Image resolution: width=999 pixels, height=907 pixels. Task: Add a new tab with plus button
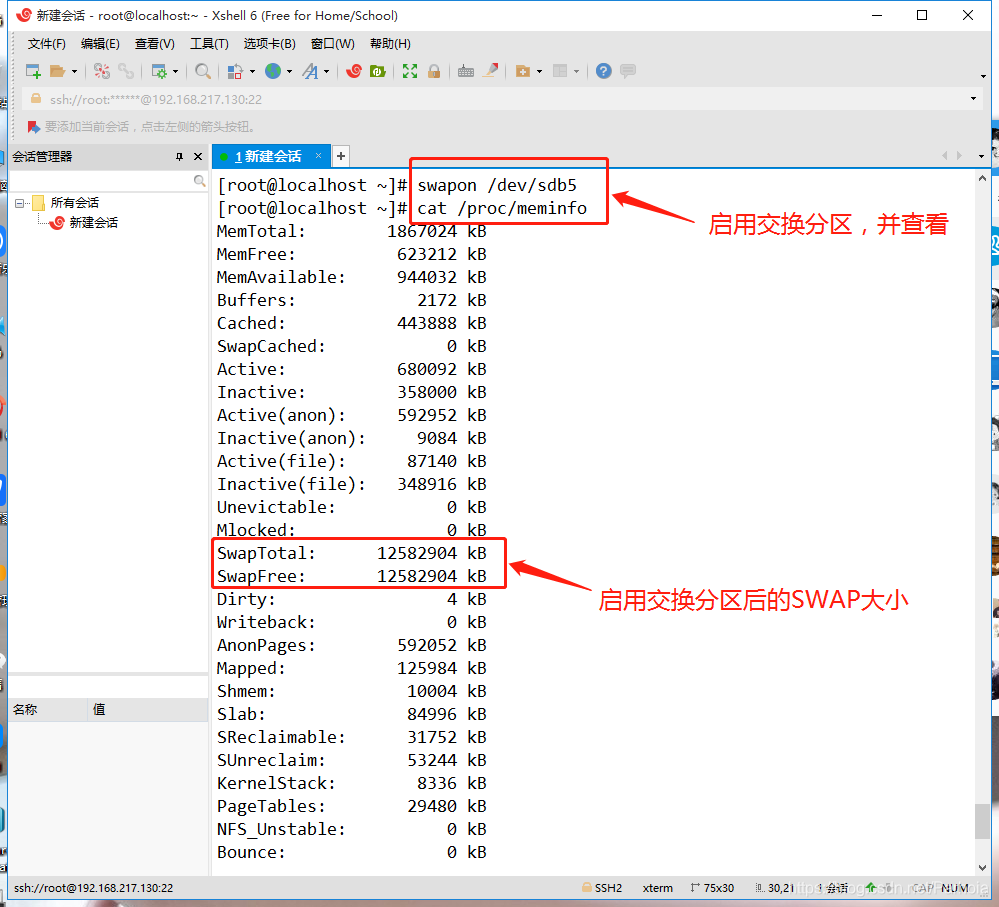click(341, 156)
